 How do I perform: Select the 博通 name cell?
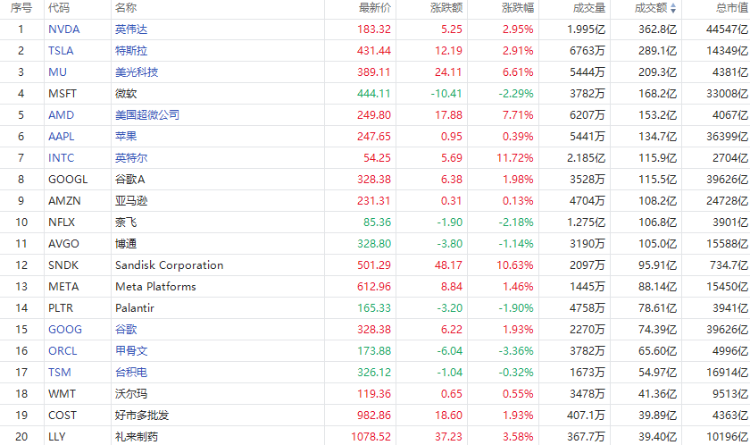tap(126, 244)
